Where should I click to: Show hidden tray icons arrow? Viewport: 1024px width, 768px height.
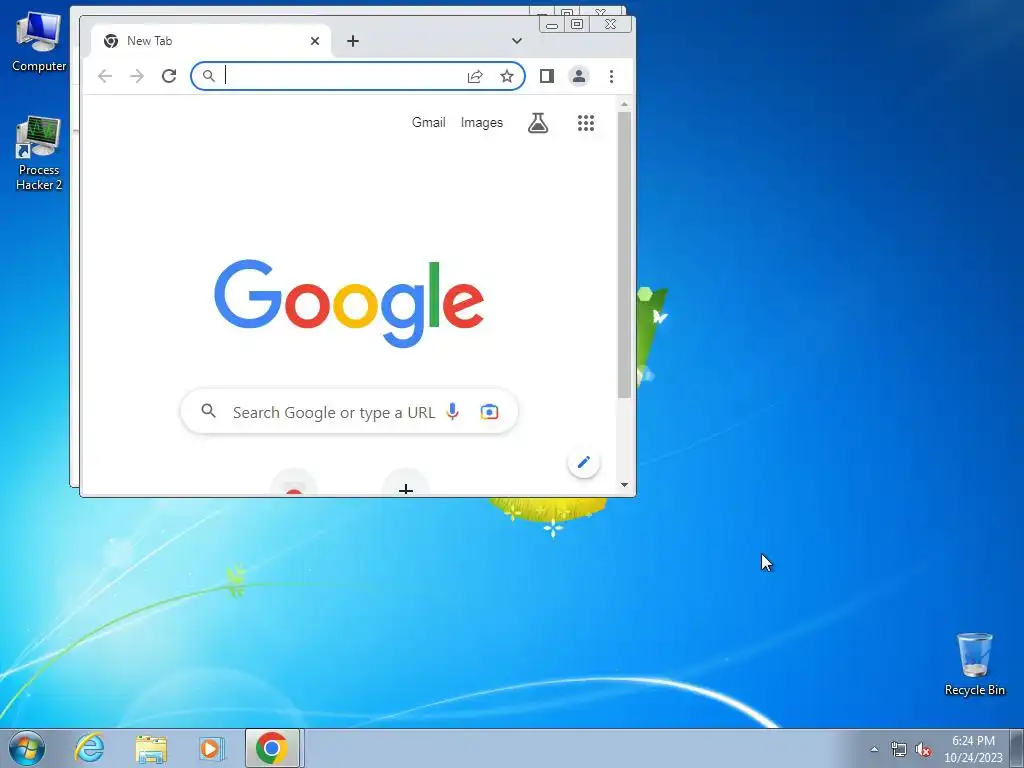(874, 749)
